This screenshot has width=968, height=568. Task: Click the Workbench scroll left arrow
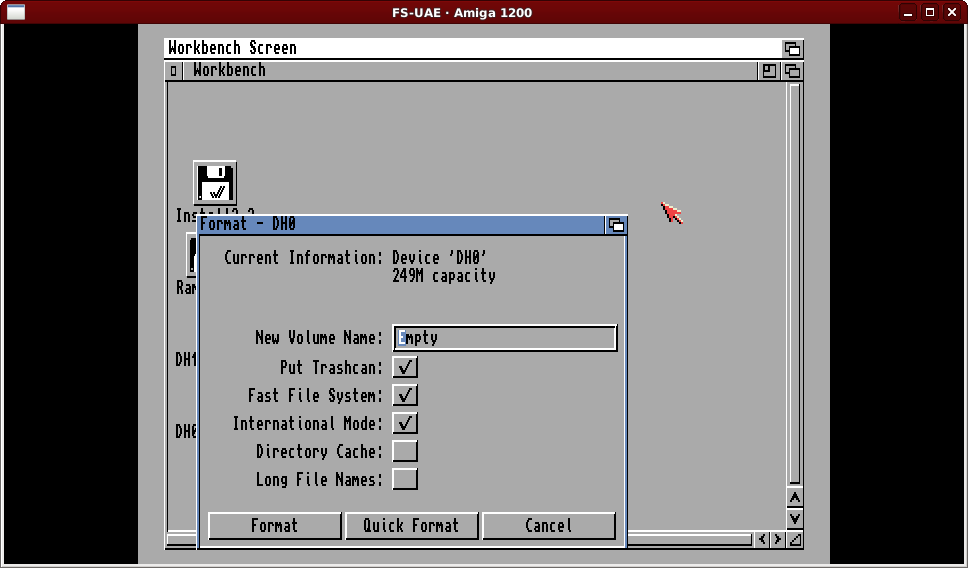[762, 540]
